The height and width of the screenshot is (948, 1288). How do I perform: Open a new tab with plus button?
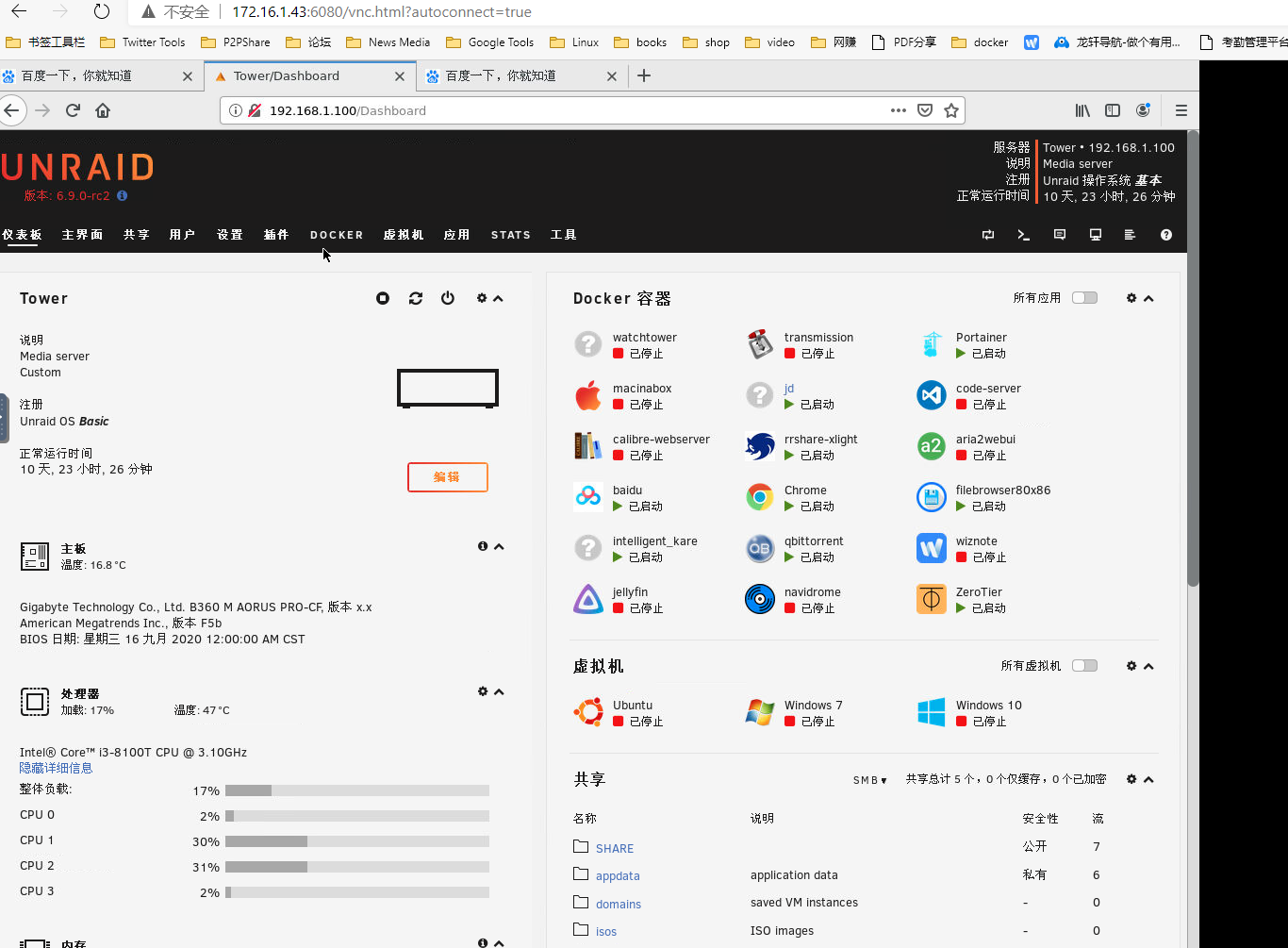click(644, 75)
